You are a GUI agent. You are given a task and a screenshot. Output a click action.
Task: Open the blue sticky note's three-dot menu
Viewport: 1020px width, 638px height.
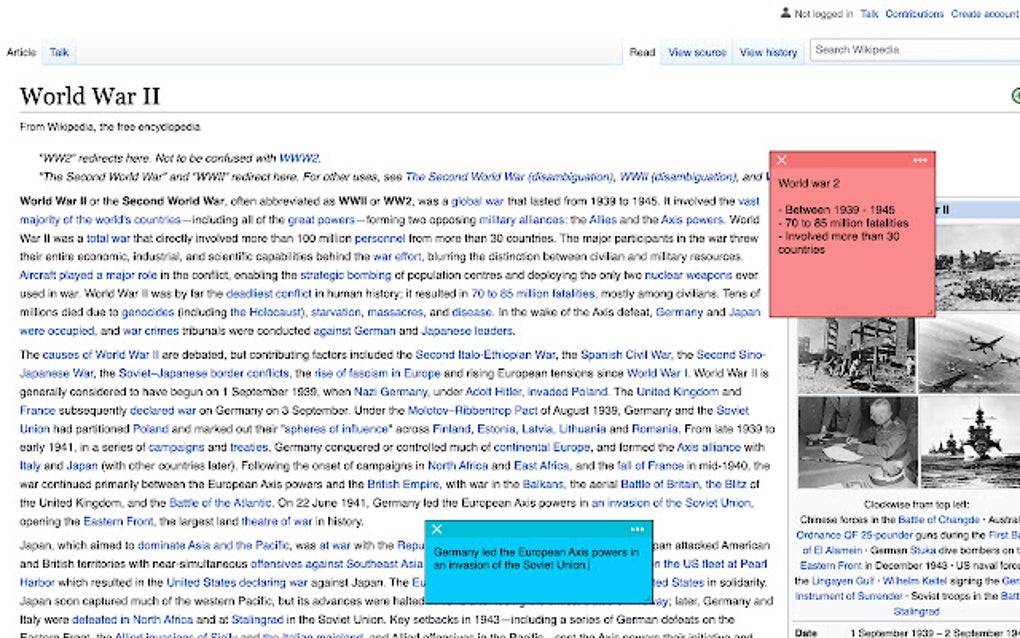click(x=638, y=529)
